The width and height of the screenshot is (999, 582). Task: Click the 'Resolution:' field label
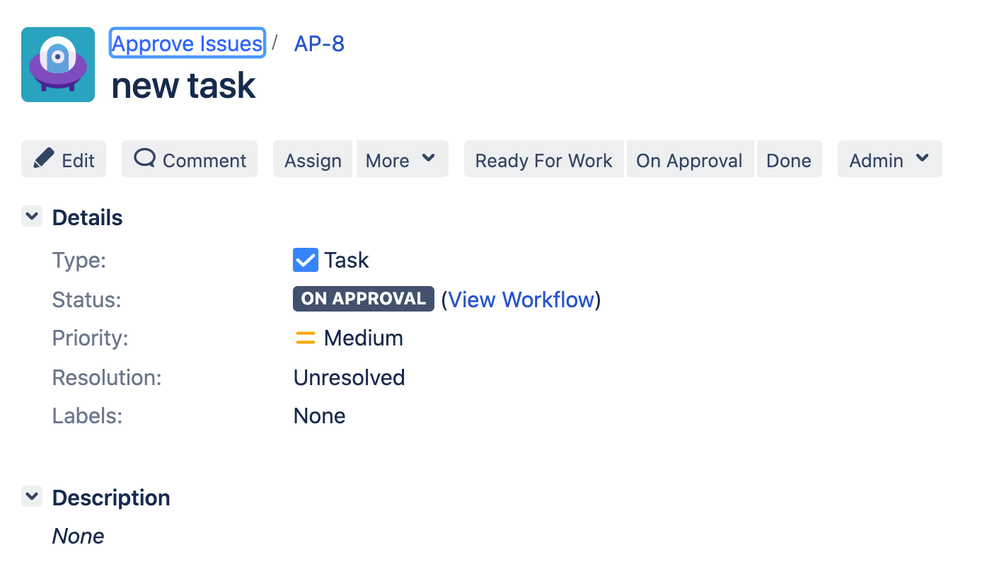[x=106, y=377]
